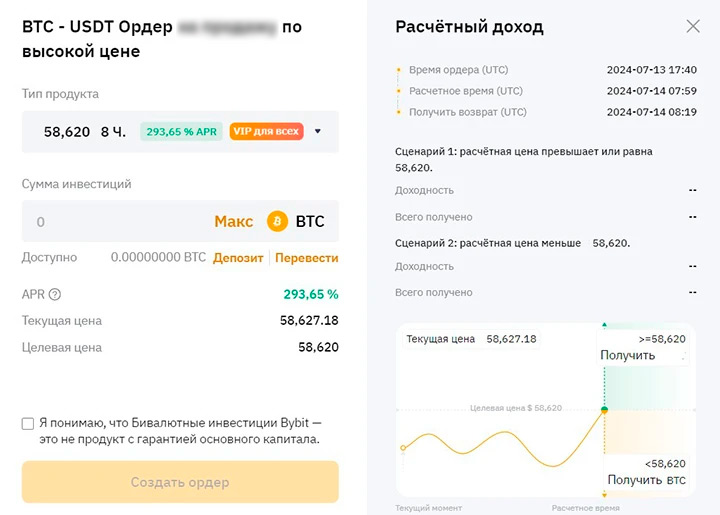
Task: Open the Перевести link
Action: [306, 258]
